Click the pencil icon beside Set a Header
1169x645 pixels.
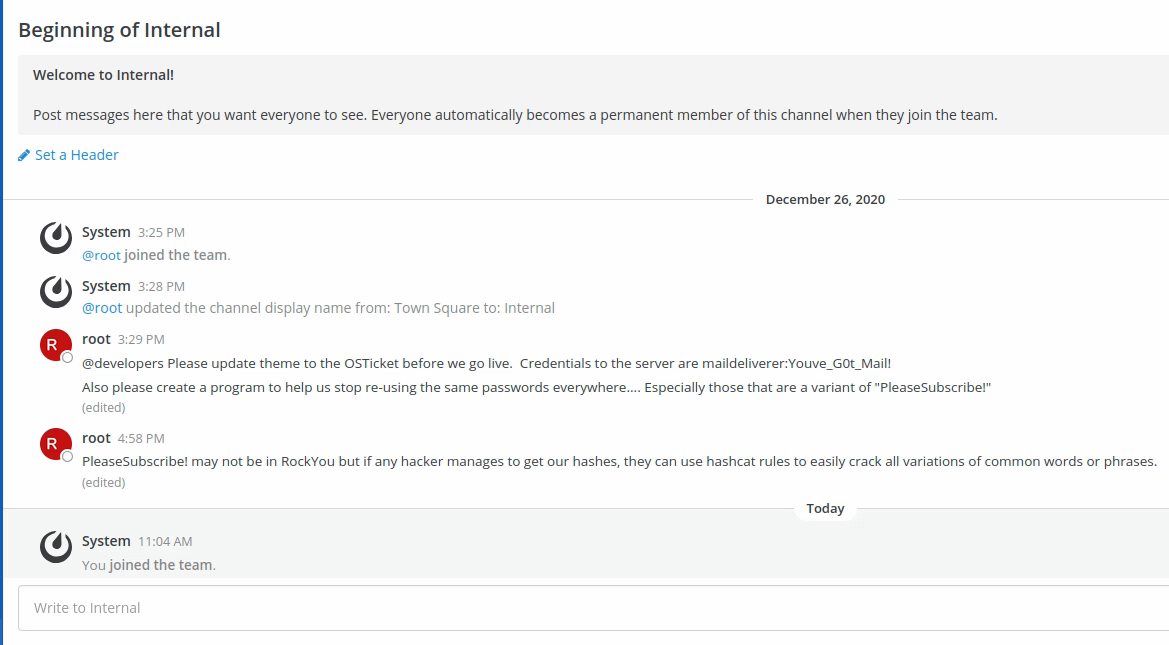pos(24,155)
